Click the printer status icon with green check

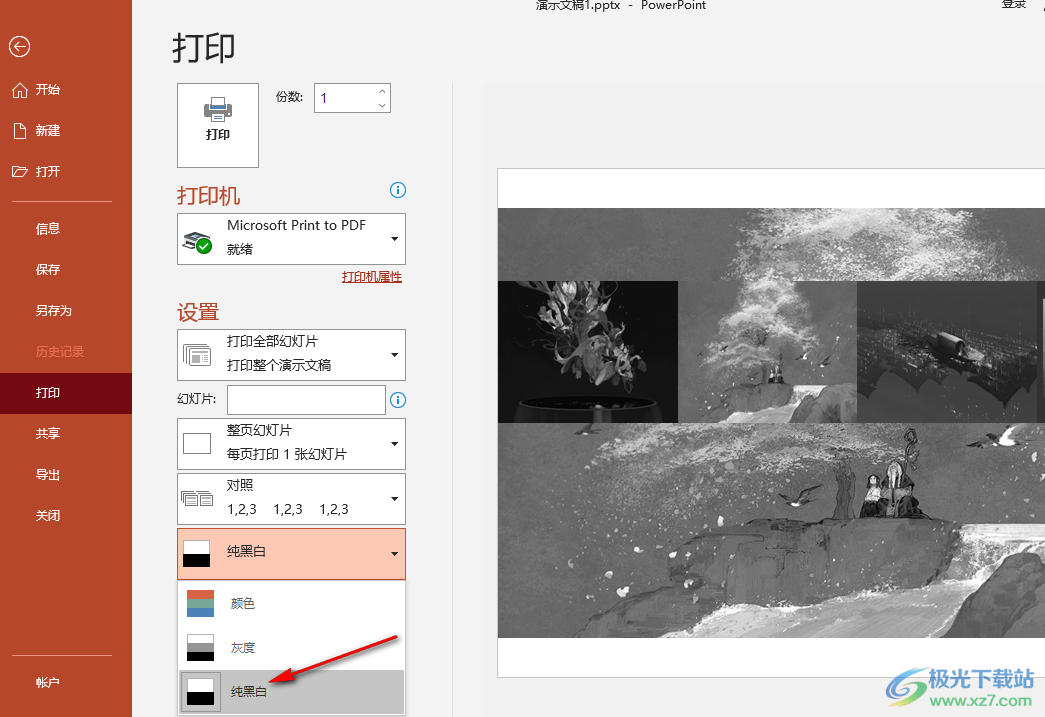click(197, 243)
